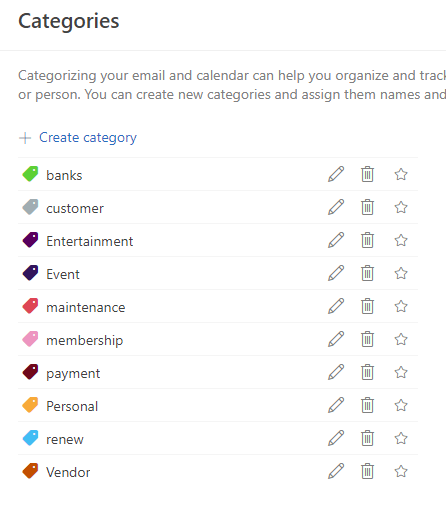Toggle the favorite star for Entertainment

401,240
